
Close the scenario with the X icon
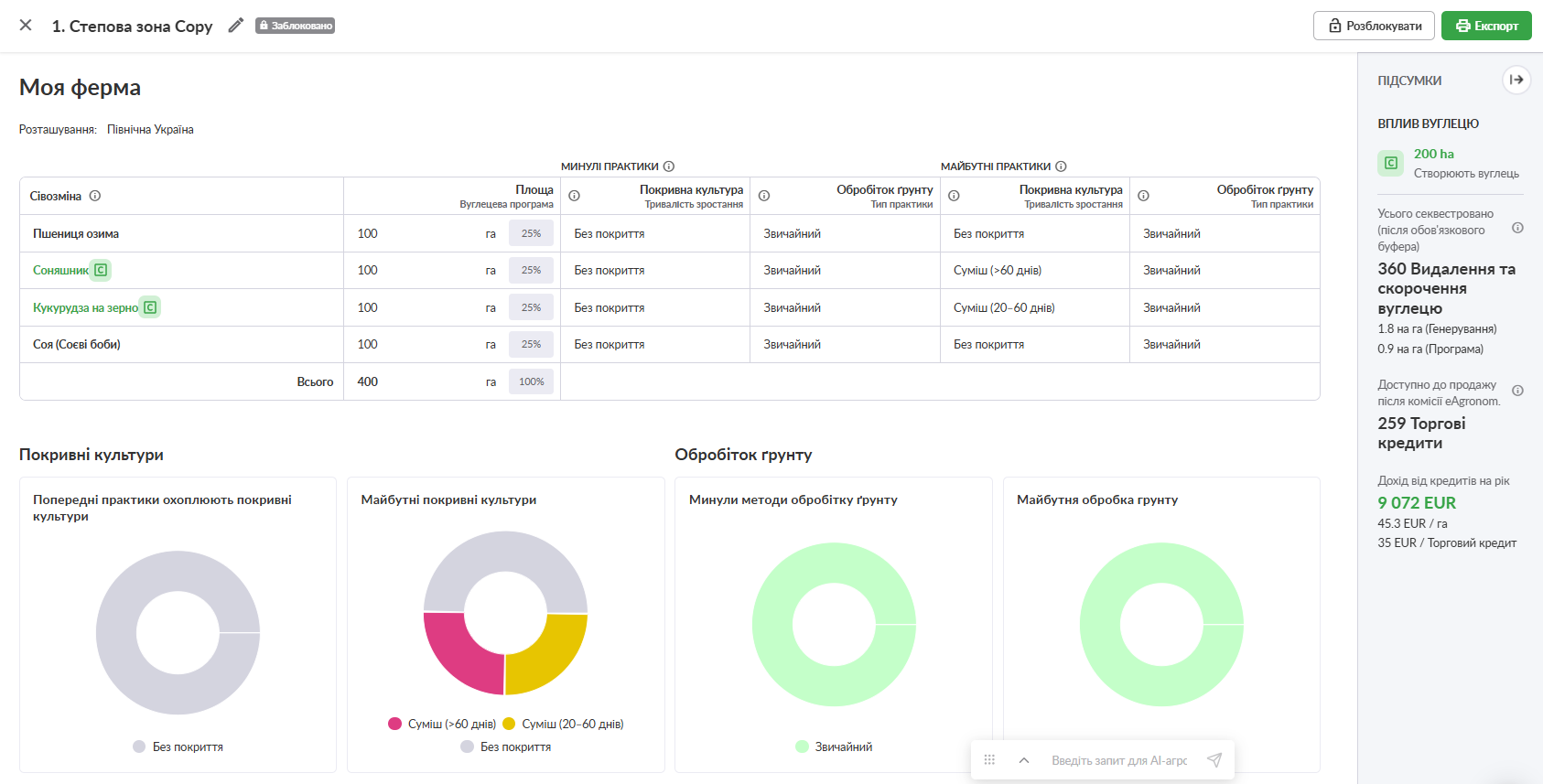[x=26, y=26]
